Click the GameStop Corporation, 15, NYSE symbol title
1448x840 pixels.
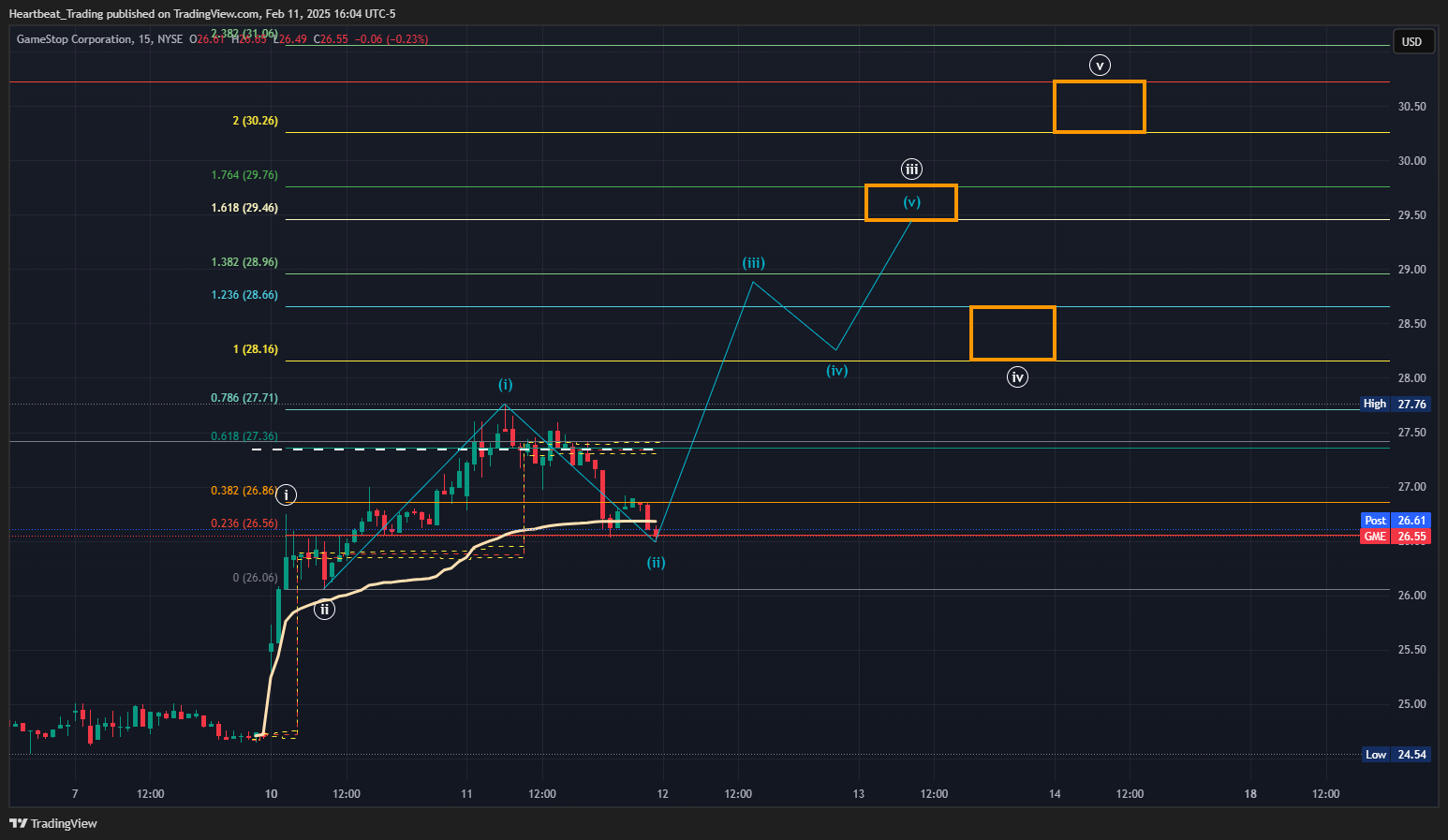coord(100,39)
